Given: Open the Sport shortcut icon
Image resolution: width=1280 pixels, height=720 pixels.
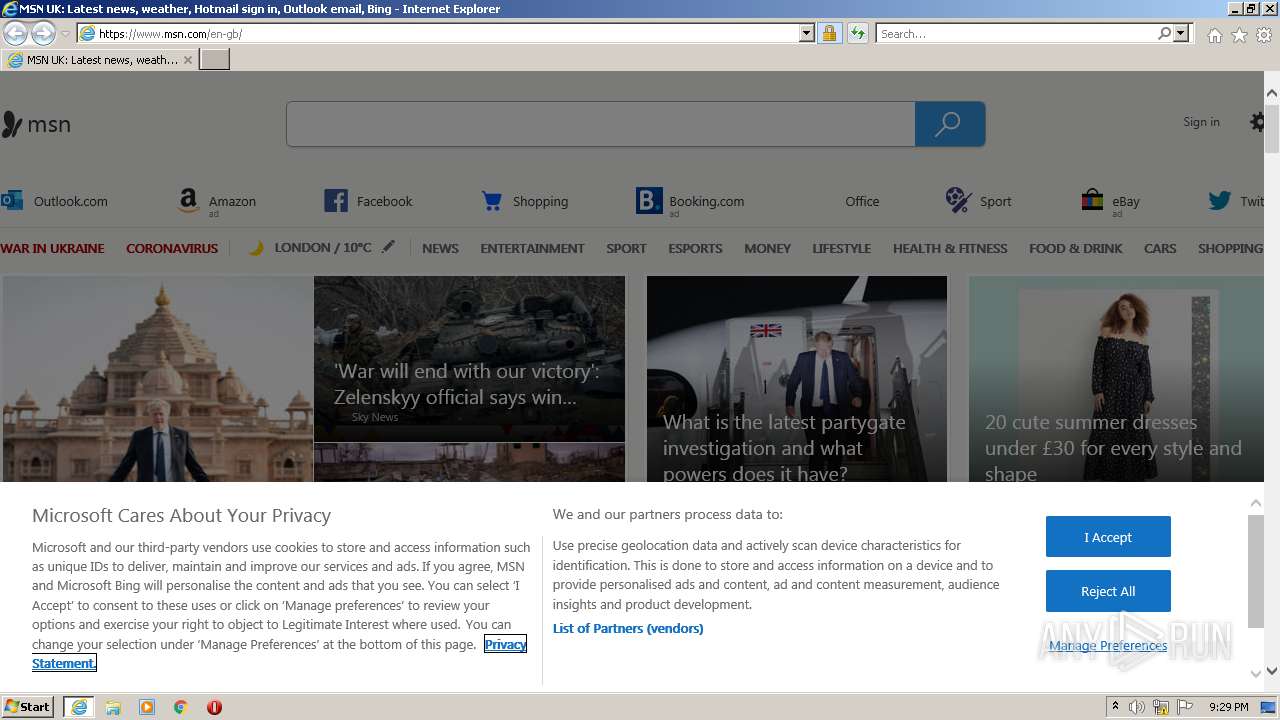Looking at the screenshot, I should (958, 200).
